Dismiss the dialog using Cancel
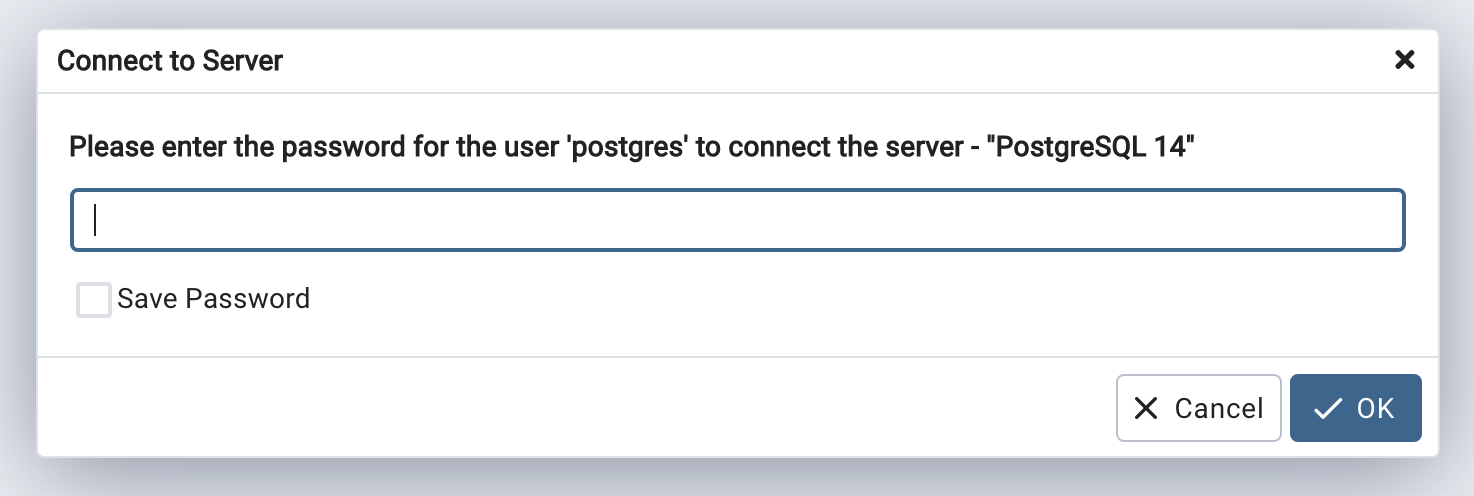Screen dimensions: 1474x496 point(1198,408)
